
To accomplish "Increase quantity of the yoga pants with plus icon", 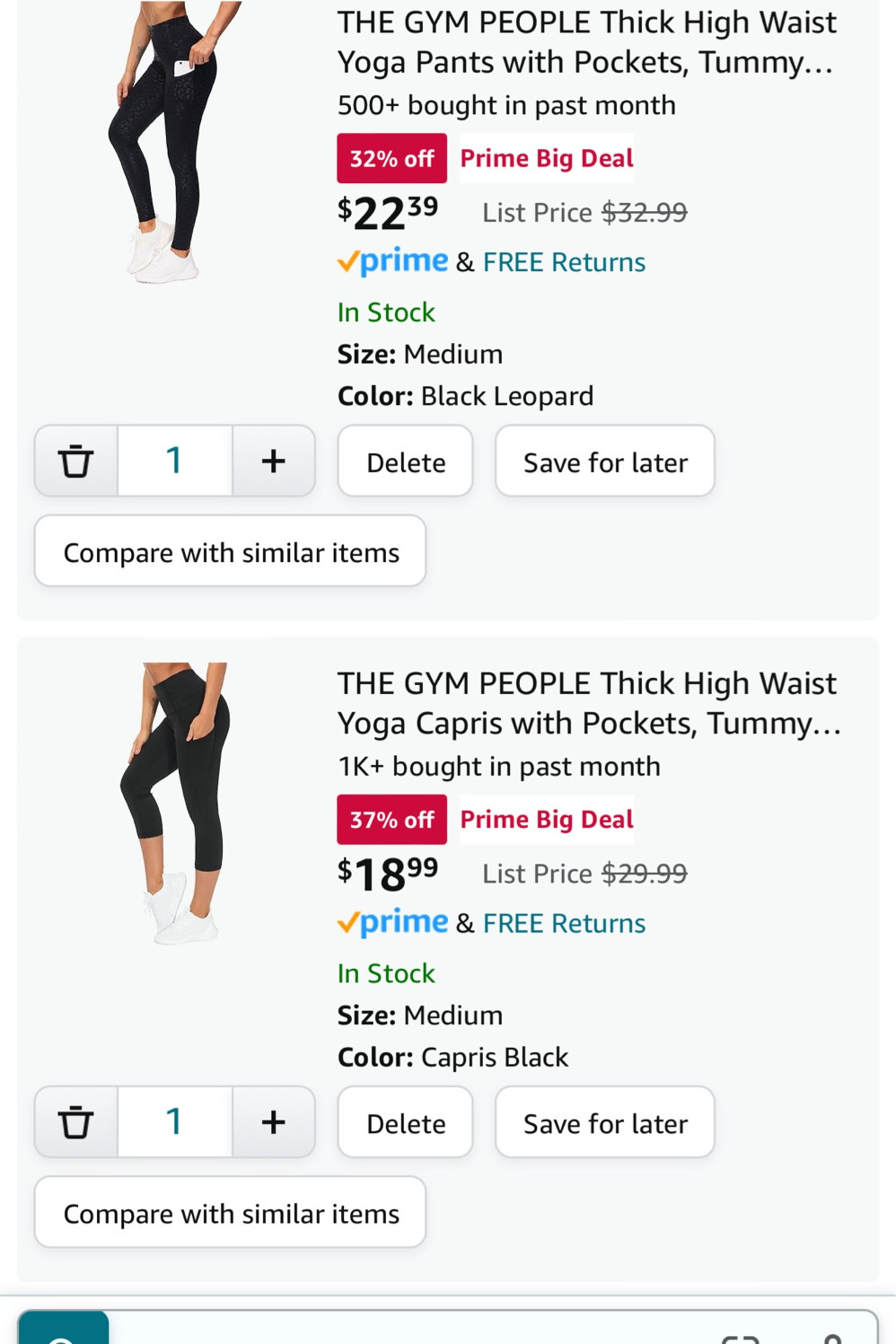I will click(274, 461).
